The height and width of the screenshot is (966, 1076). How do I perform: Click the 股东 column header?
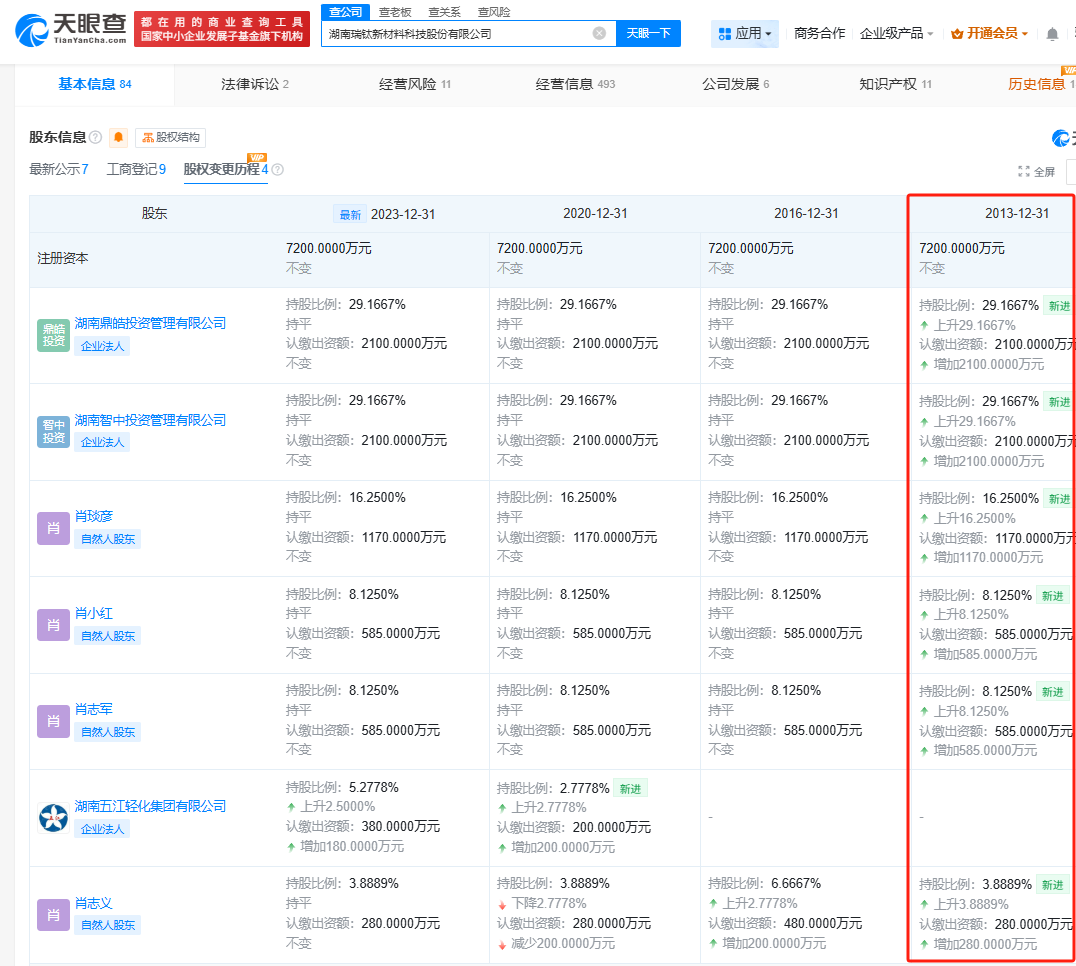[154, 213]
